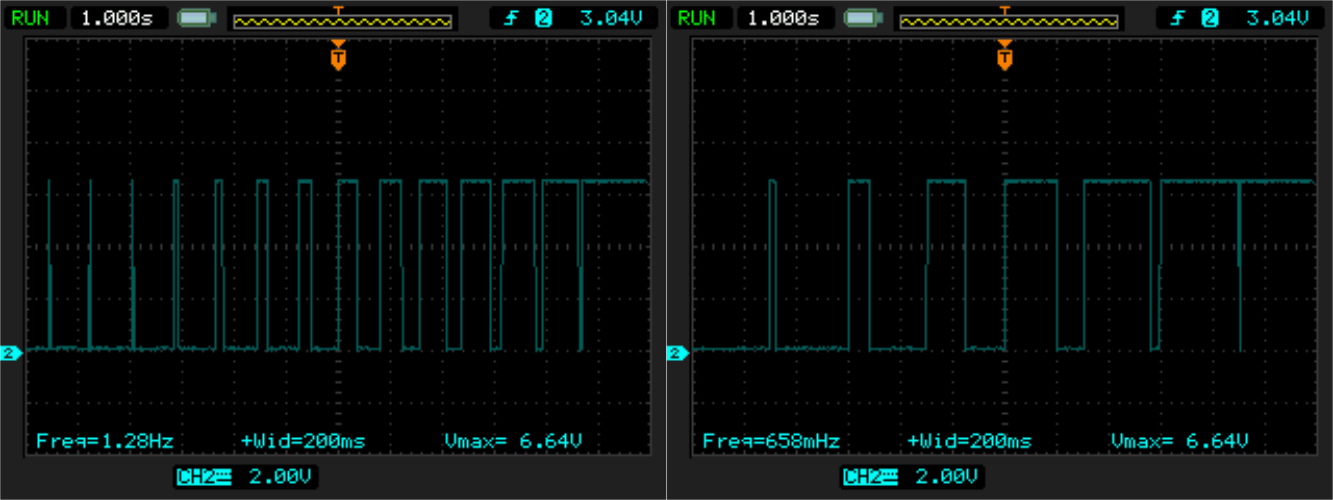The height and width of the screenshot is (500, 1333).
Task: Click channel 2 ground marker on right scope
Action: coord(677,353)
